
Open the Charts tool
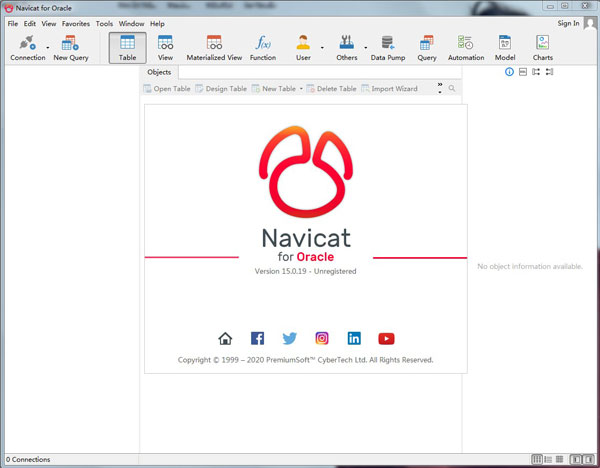coord(543,48)
